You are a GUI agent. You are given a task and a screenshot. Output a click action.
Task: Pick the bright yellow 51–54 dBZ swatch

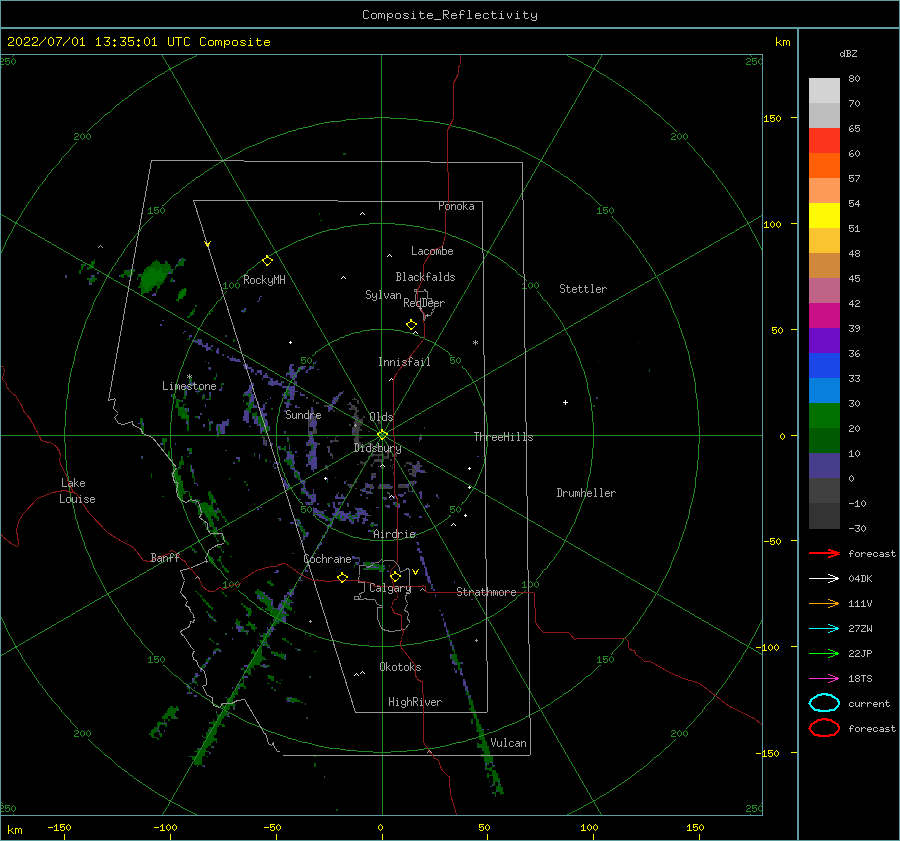pos(824,215)
